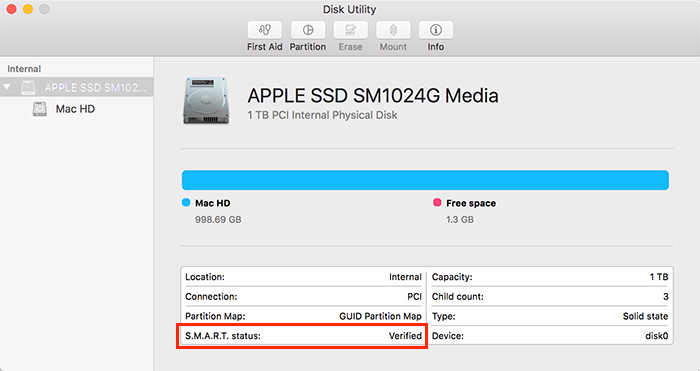Click the pink Free space legend dot

tap(437, 203)
